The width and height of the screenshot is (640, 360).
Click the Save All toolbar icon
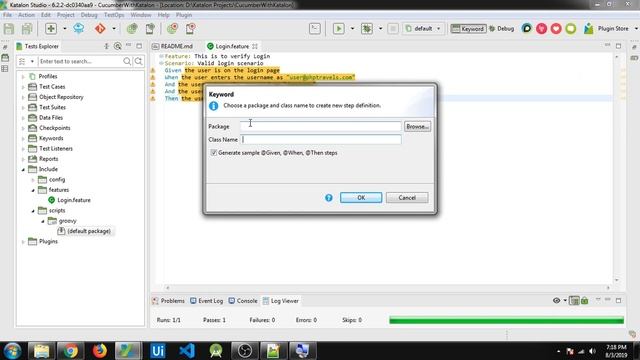(x=27, y=29)
